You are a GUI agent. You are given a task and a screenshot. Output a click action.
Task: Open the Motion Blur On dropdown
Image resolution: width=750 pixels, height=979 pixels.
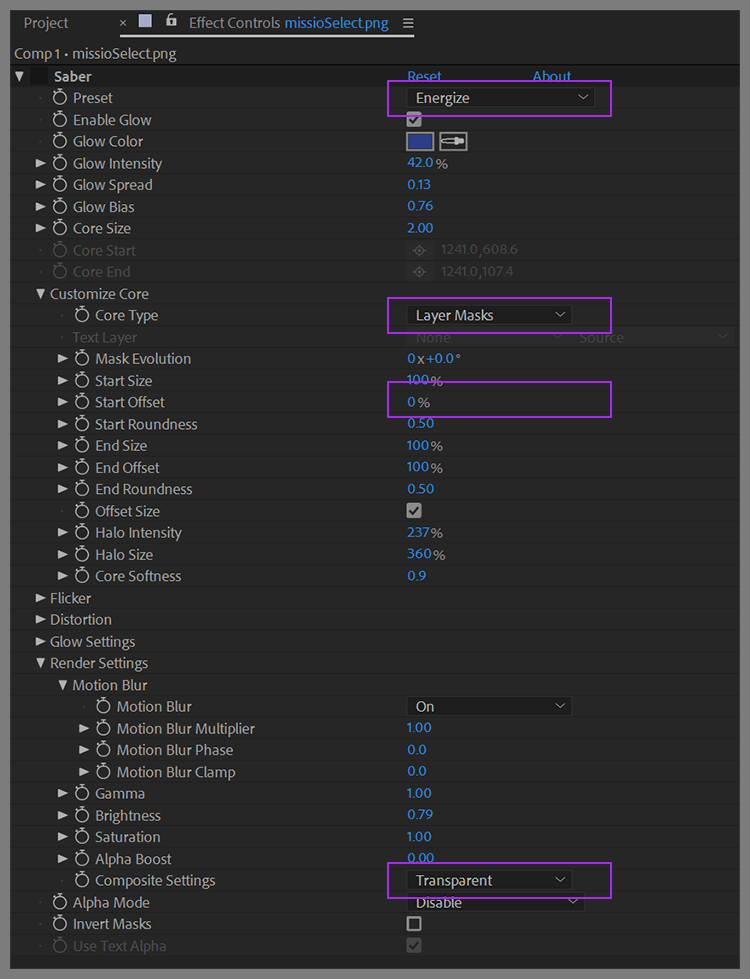489,706
